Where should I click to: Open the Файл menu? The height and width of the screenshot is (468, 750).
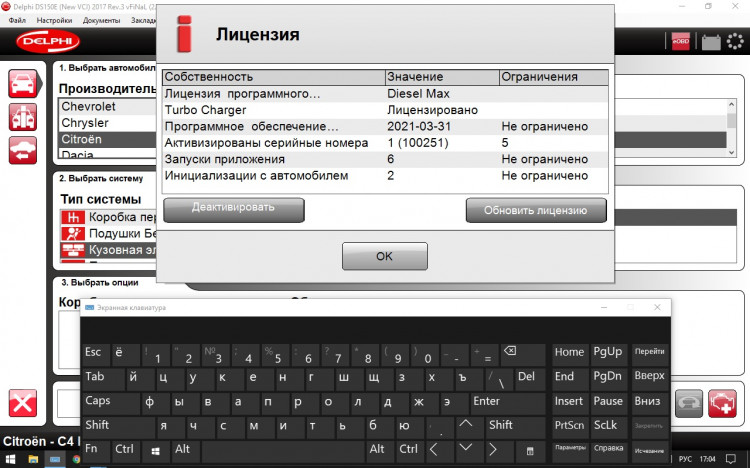tap(17, 20)
